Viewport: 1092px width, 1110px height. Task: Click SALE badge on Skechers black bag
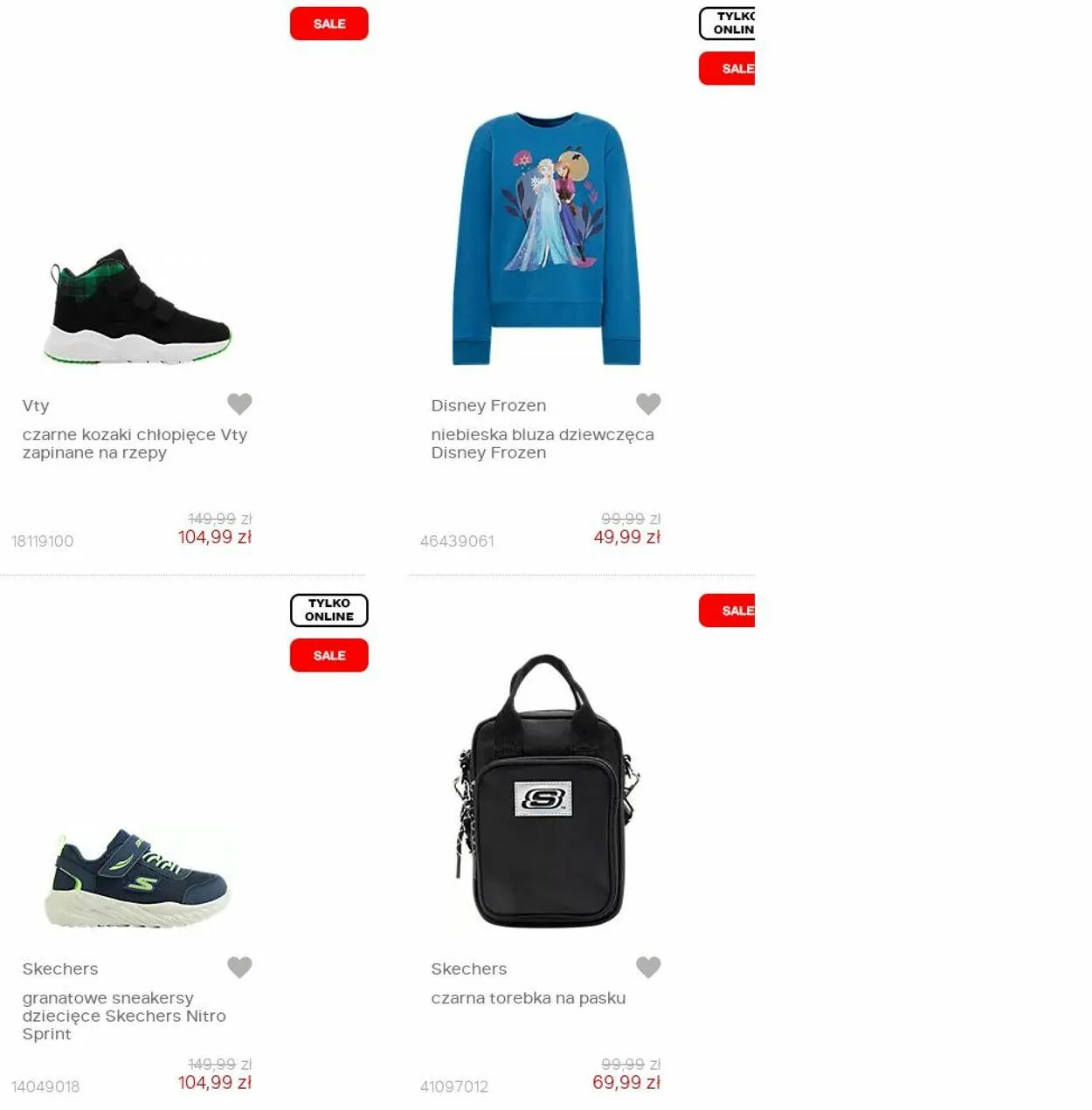pos(727,610)
